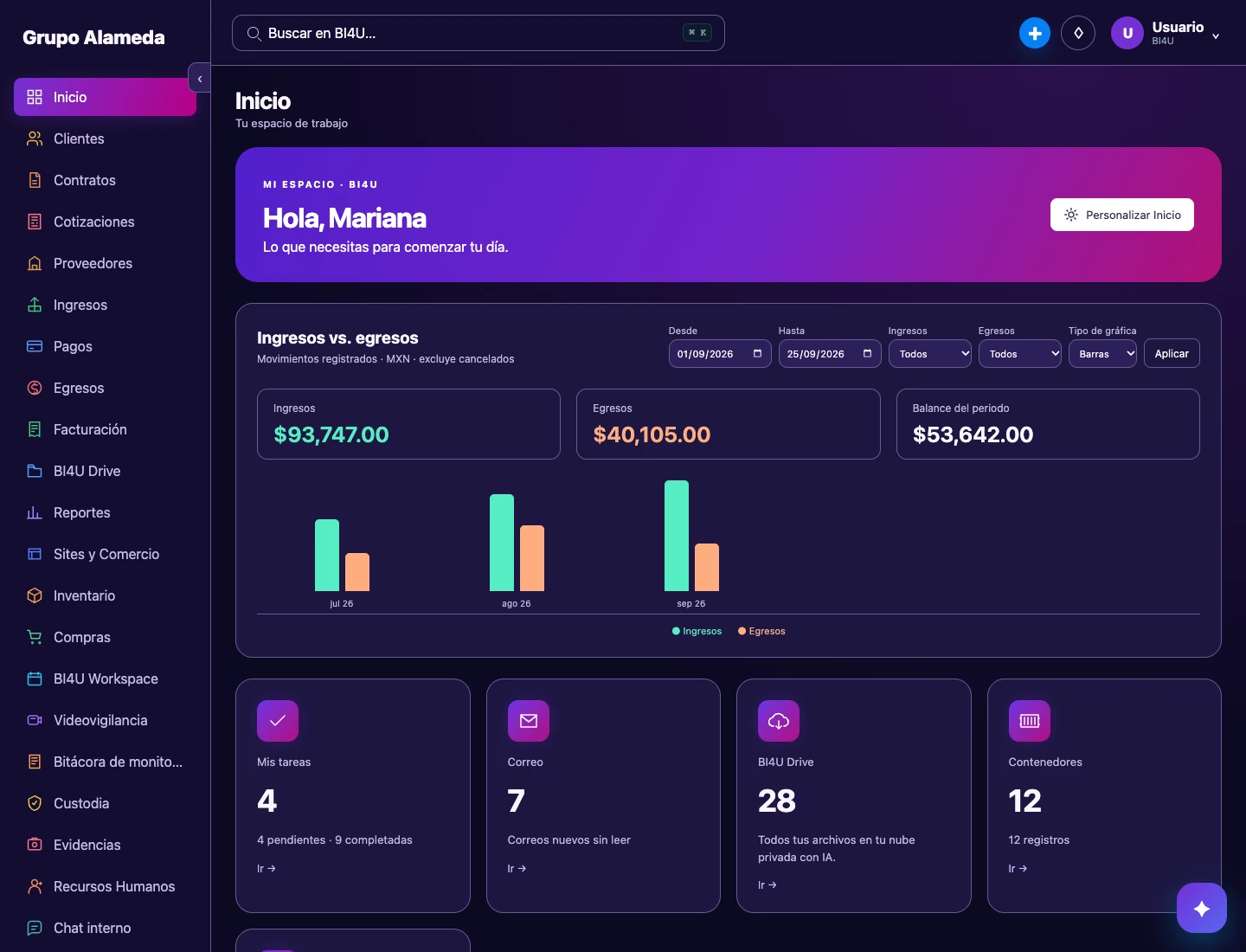Viewport: 1246px width, 952px height.
Task: Follow the Ir link under Contenedores
Action: point(1018,868)
